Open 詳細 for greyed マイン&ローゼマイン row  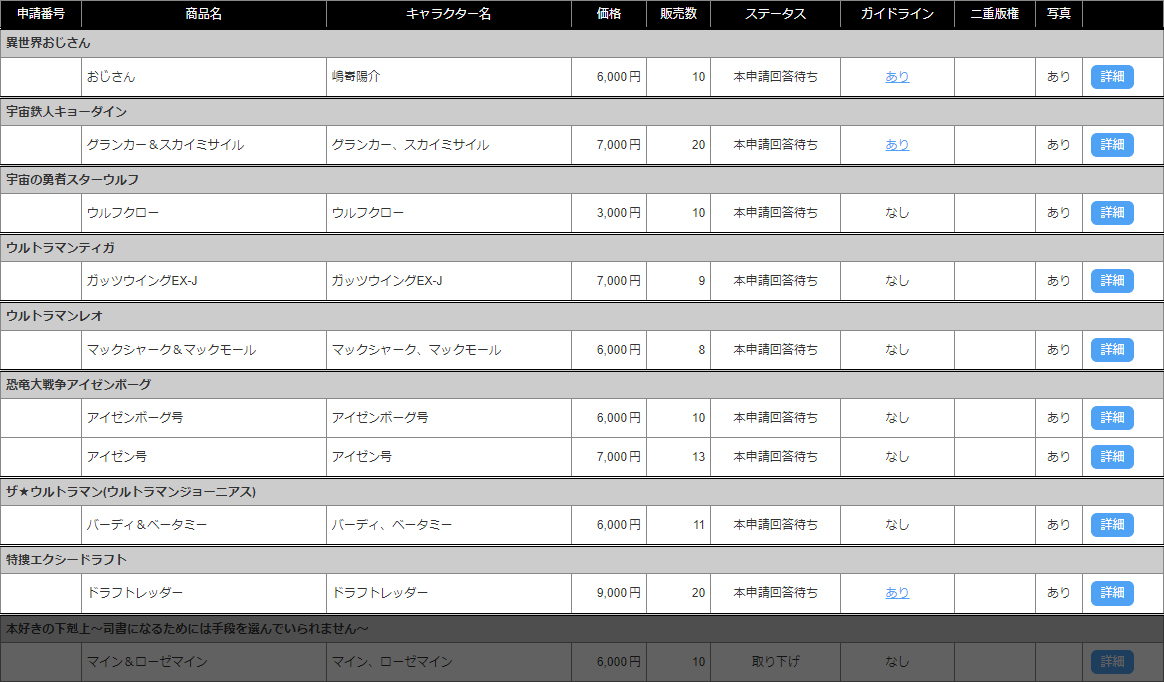1111,661
